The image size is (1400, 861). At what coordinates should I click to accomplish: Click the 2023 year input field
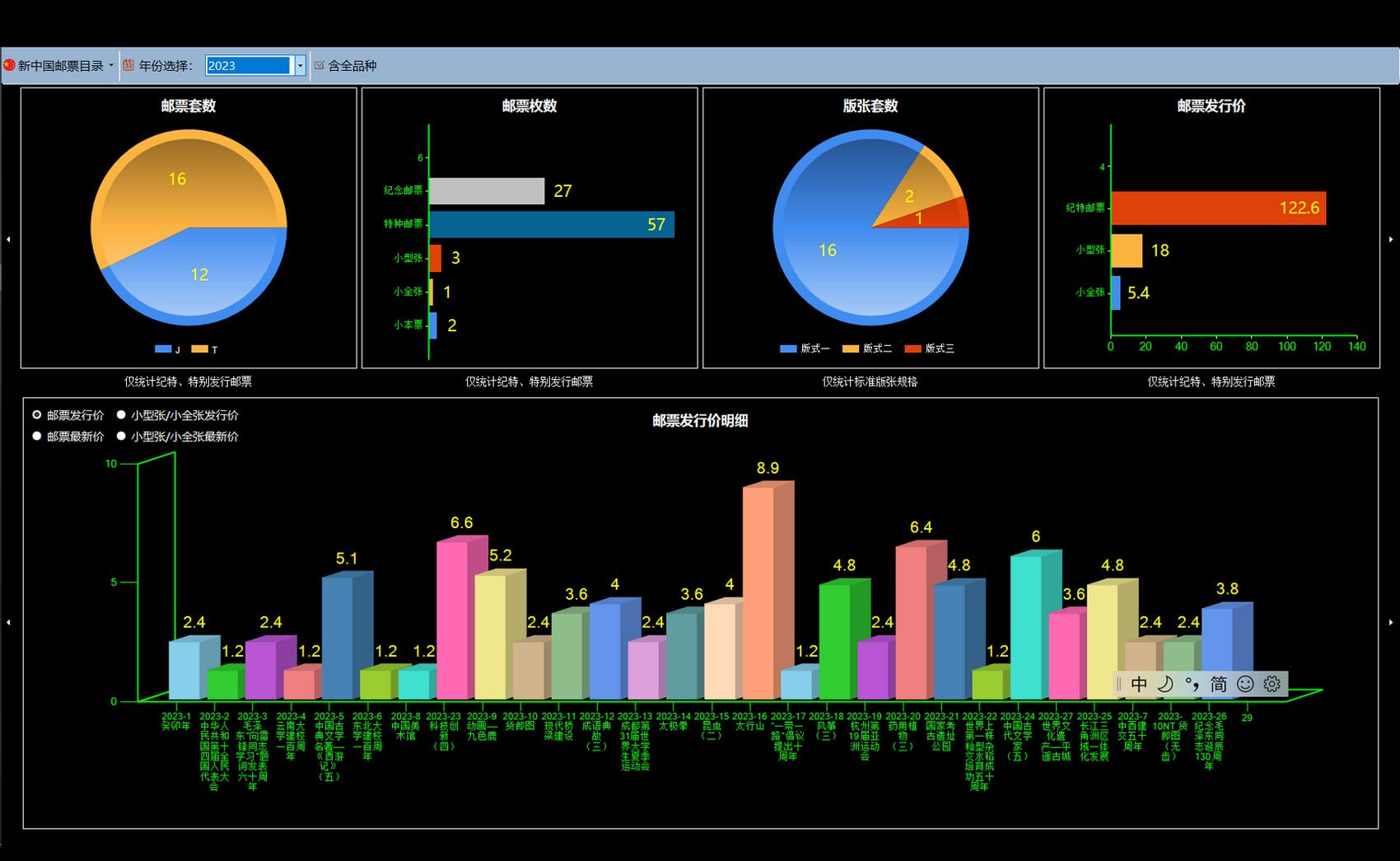pos(249,65)
